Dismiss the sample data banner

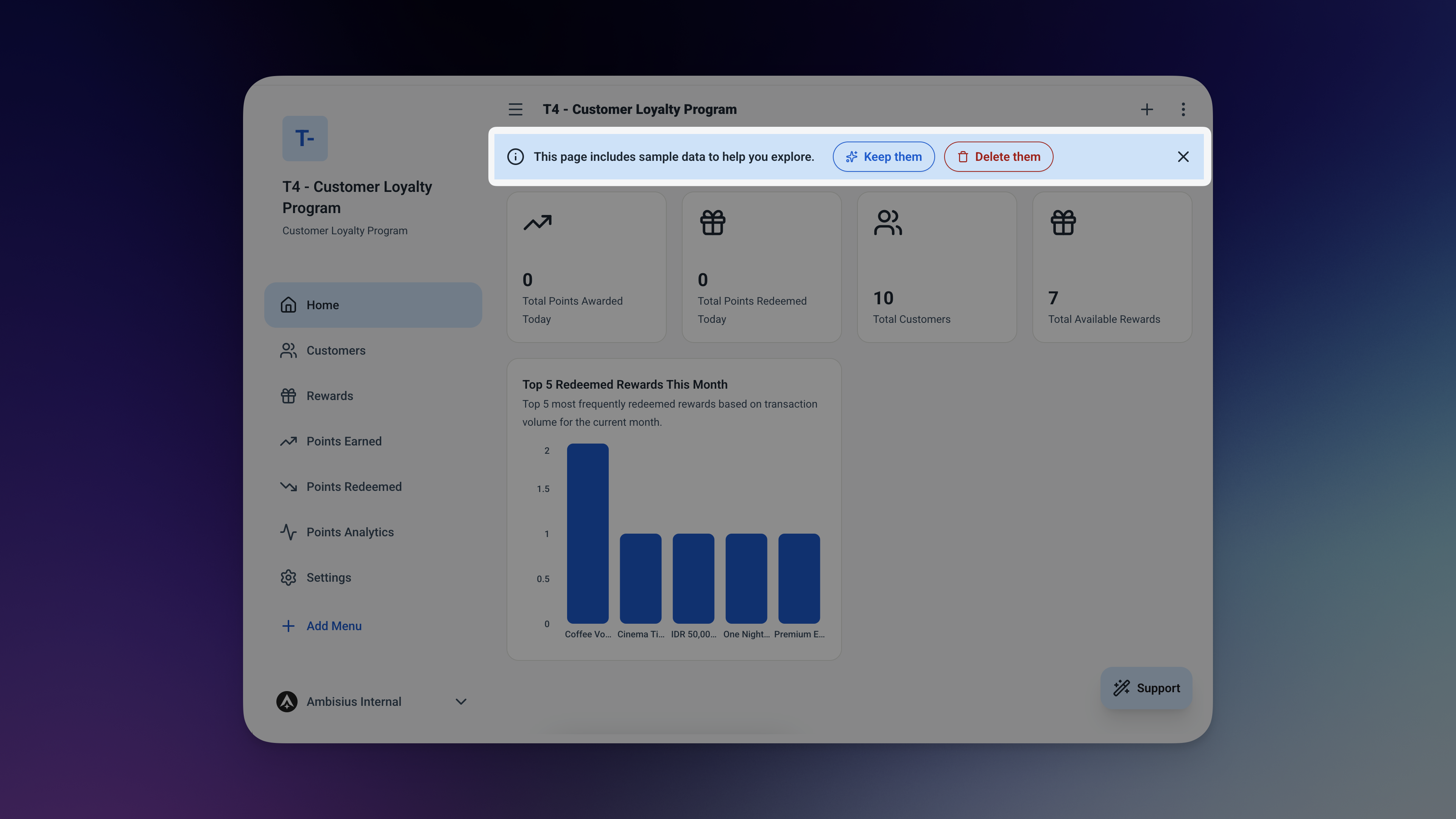(1183, 157)
